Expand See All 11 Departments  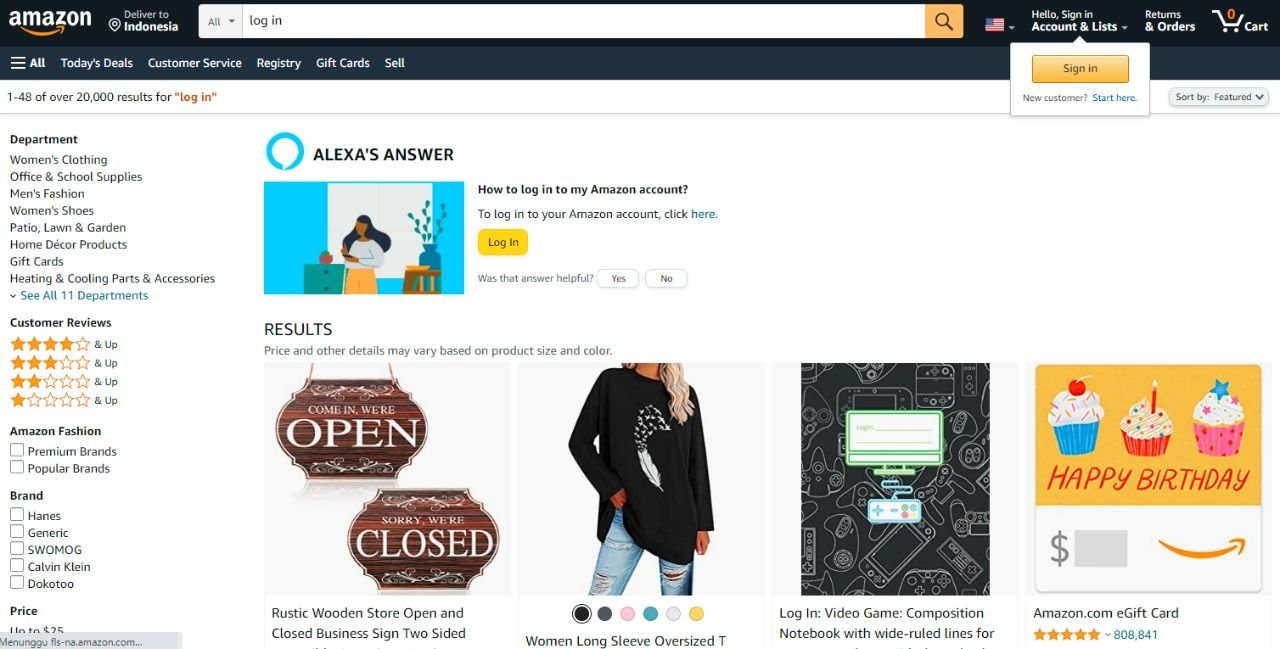(79, 295)
